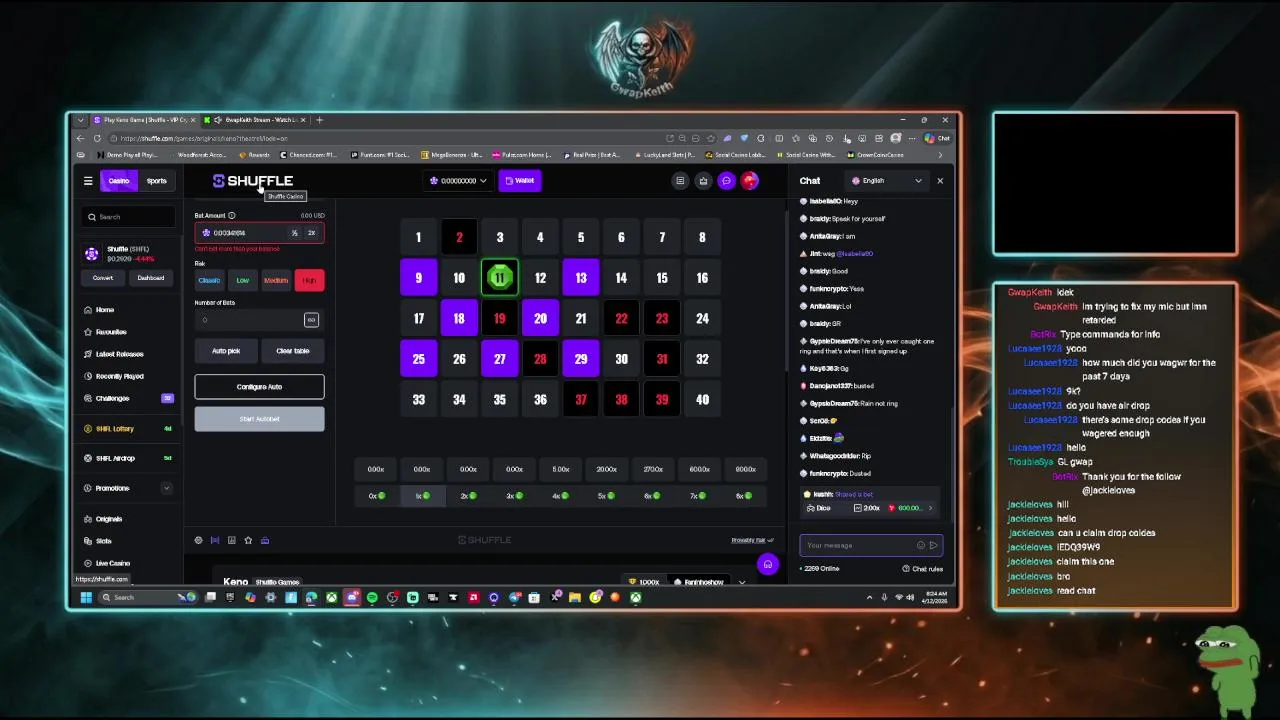Send chat message arrow icon
This screenshot has height=720, width=1280.
tap(933, 545)
